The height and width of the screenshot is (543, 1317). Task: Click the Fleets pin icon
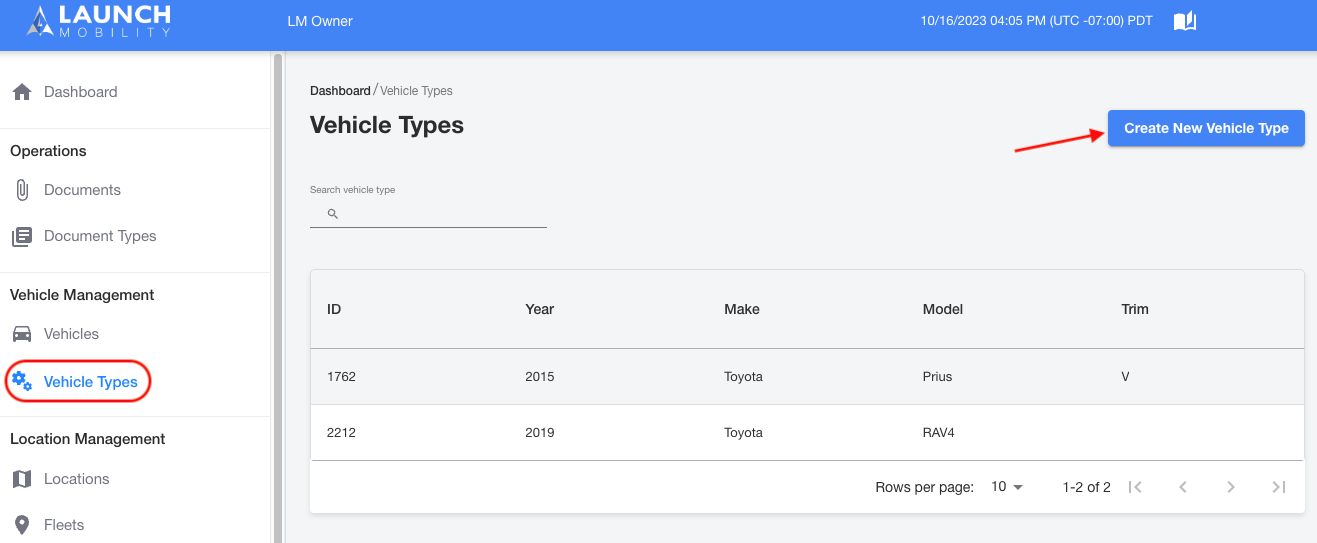click(x=22, y=525)
